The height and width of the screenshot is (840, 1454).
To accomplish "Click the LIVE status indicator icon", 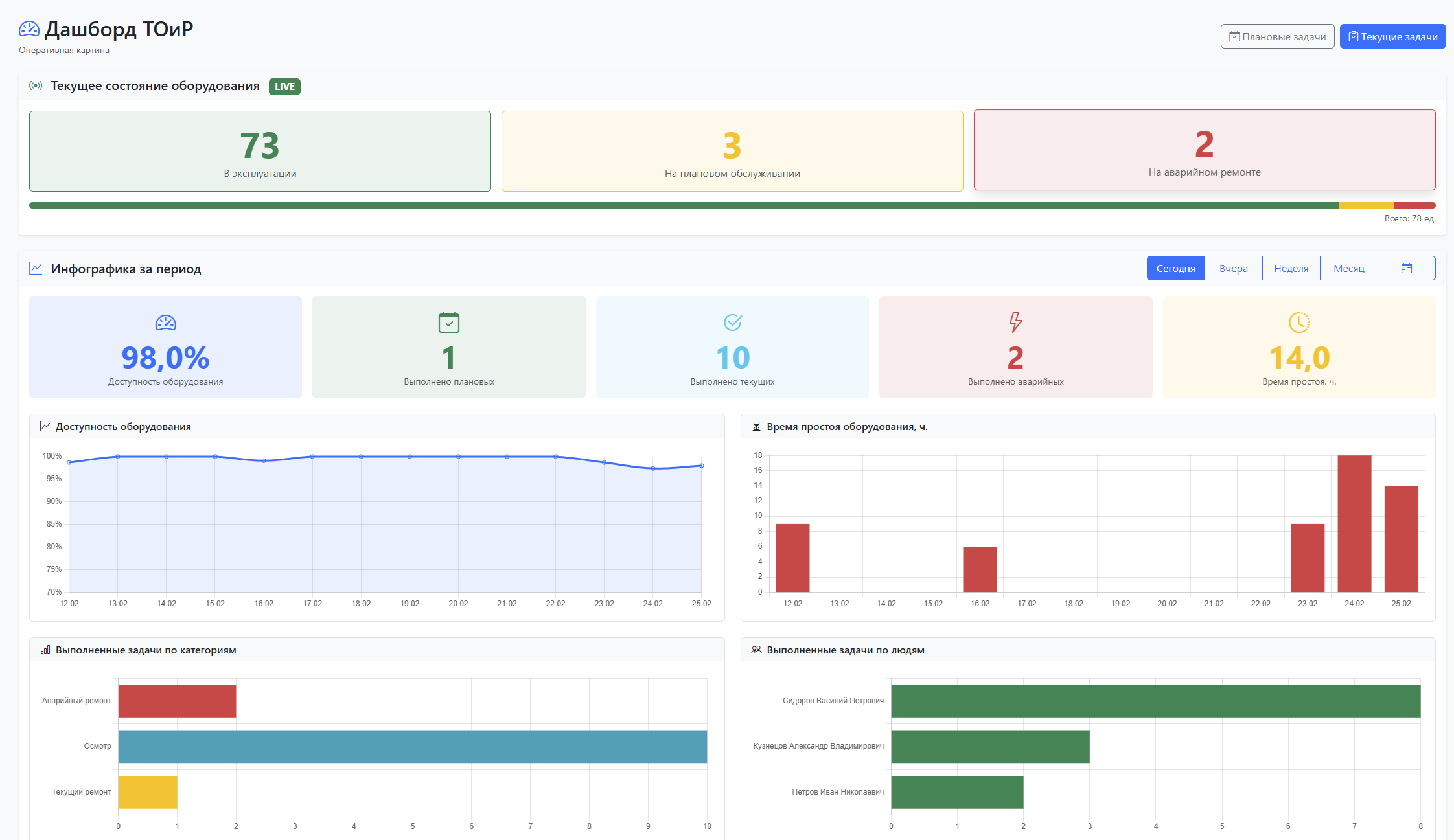I will click(36, 85).
